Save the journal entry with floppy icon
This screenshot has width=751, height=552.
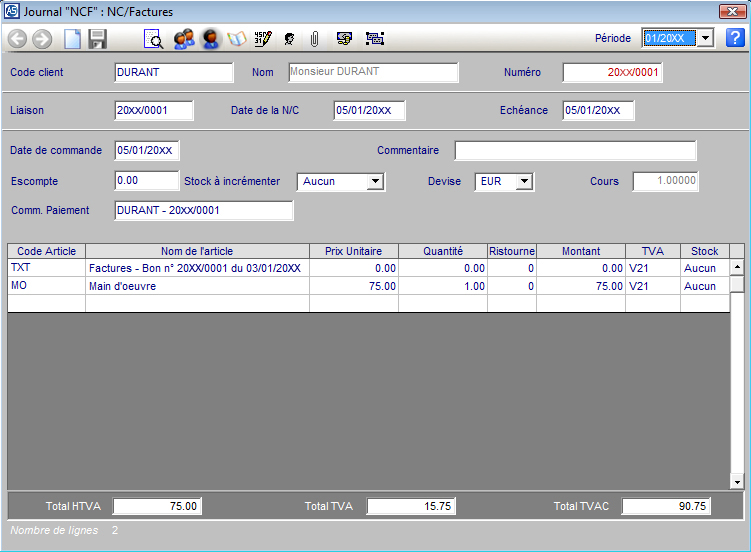97,39
